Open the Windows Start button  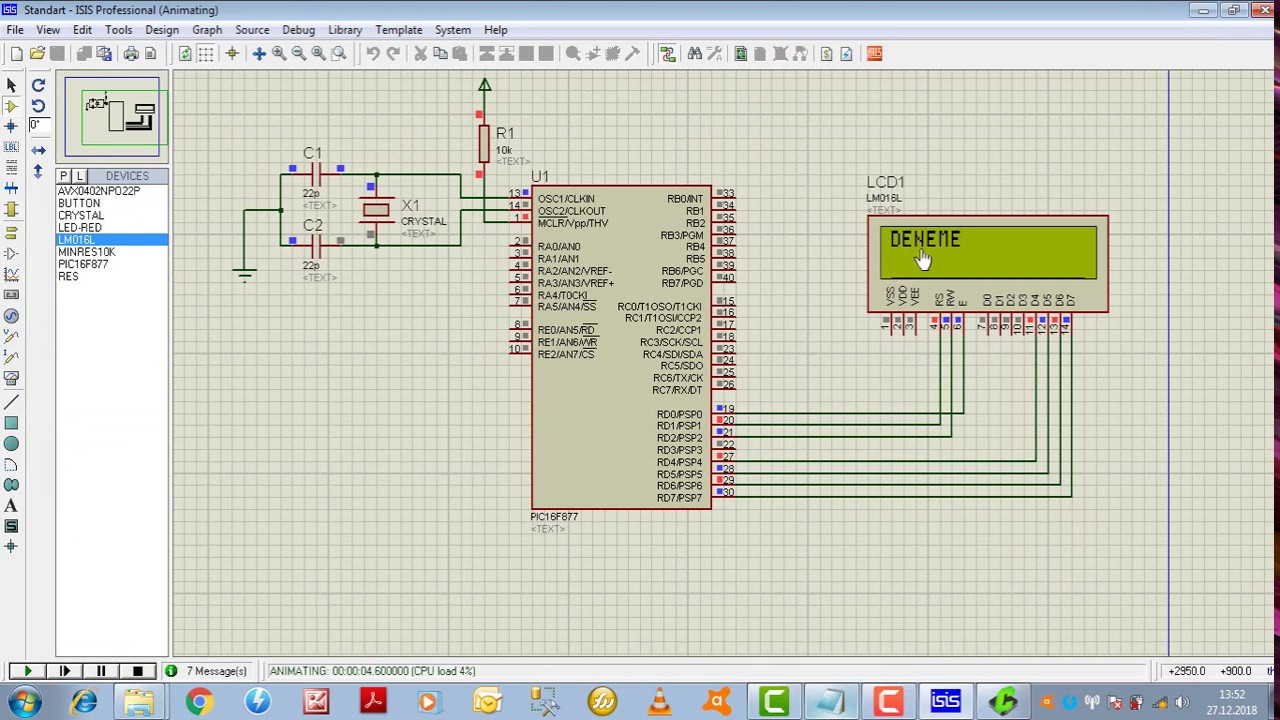pos(24,701)
